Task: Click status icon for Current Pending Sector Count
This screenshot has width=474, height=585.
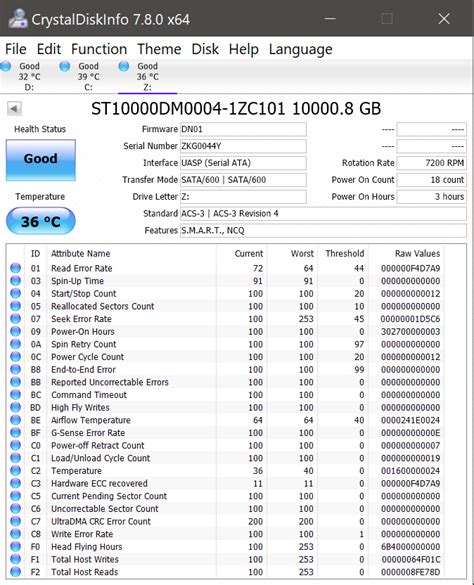Action: [15, 496]
